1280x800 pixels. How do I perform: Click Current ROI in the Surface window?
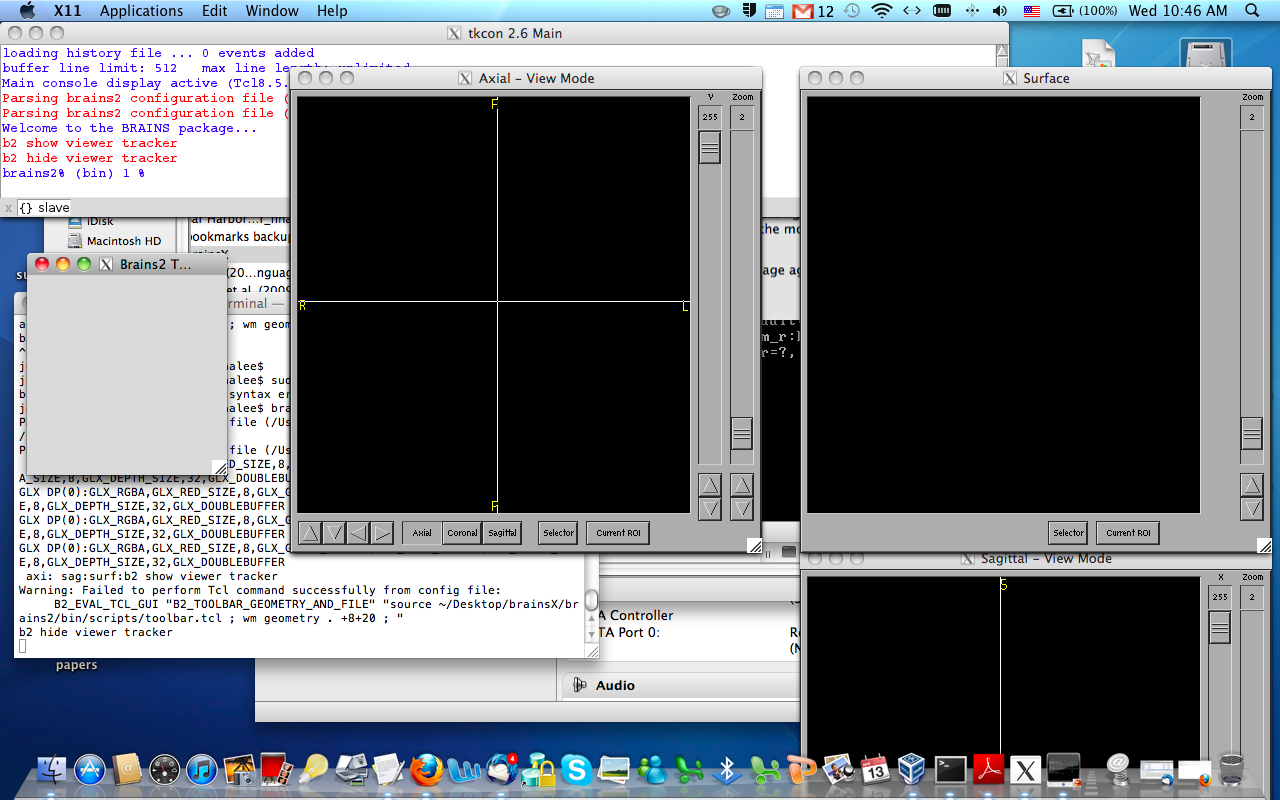[1128, 533]
